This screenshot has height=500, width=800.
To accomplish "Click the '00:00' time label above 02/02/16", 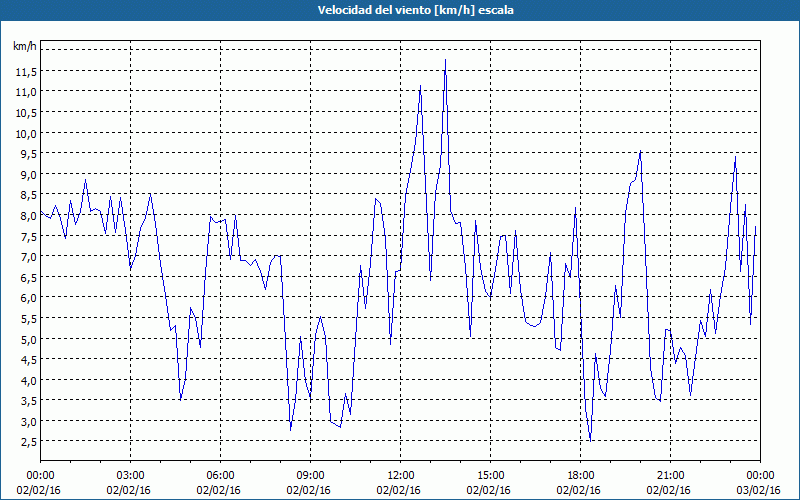I will tap(40, 476).
